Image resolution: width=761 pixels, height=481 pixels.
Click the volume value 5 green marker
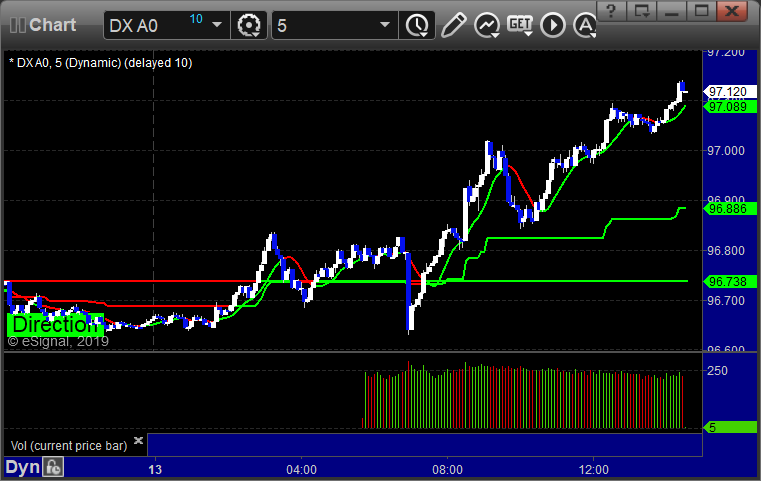point(730,428)
